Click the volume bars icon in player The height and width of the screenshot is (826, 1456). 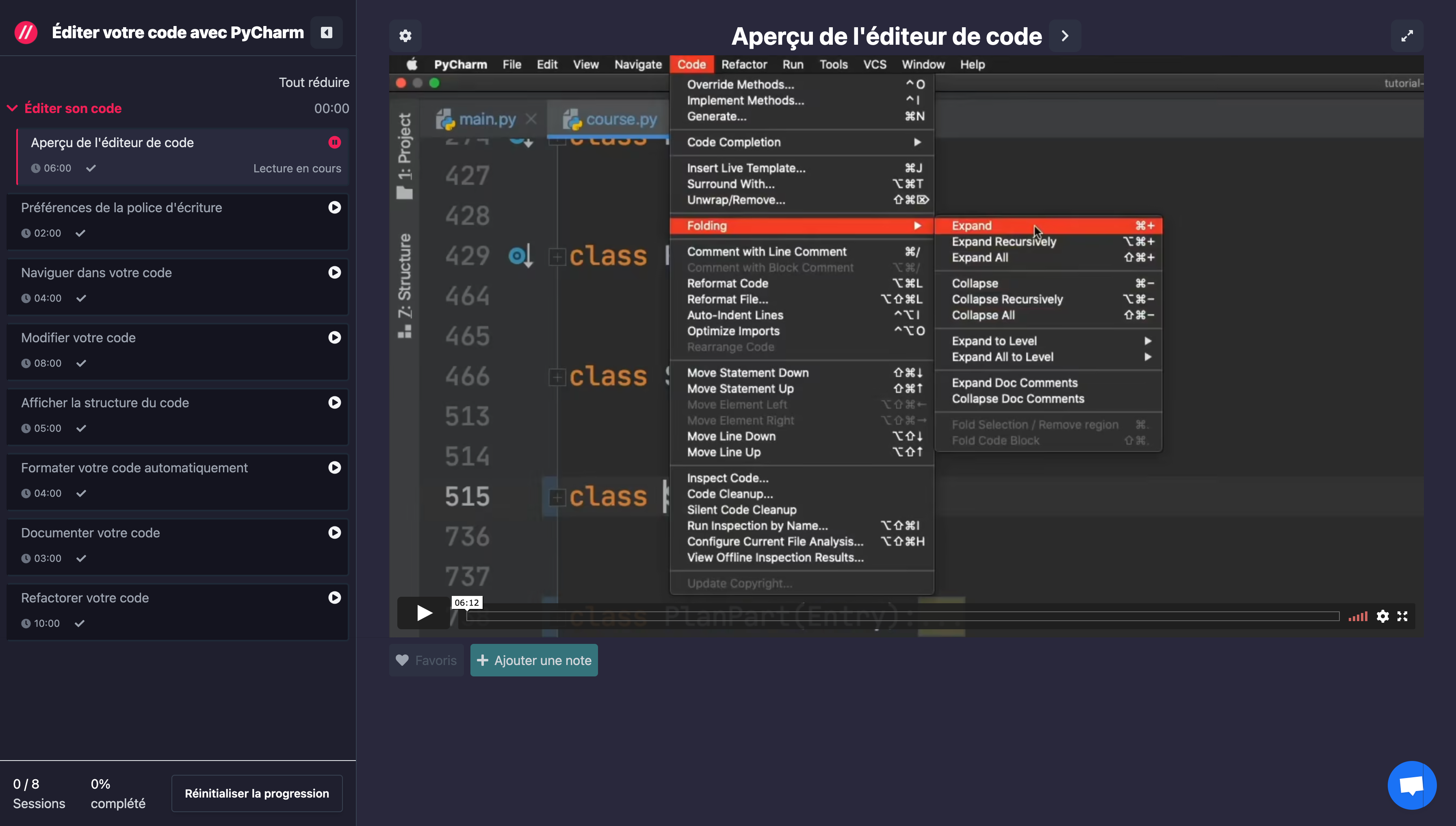click(x=1358, y=616)
